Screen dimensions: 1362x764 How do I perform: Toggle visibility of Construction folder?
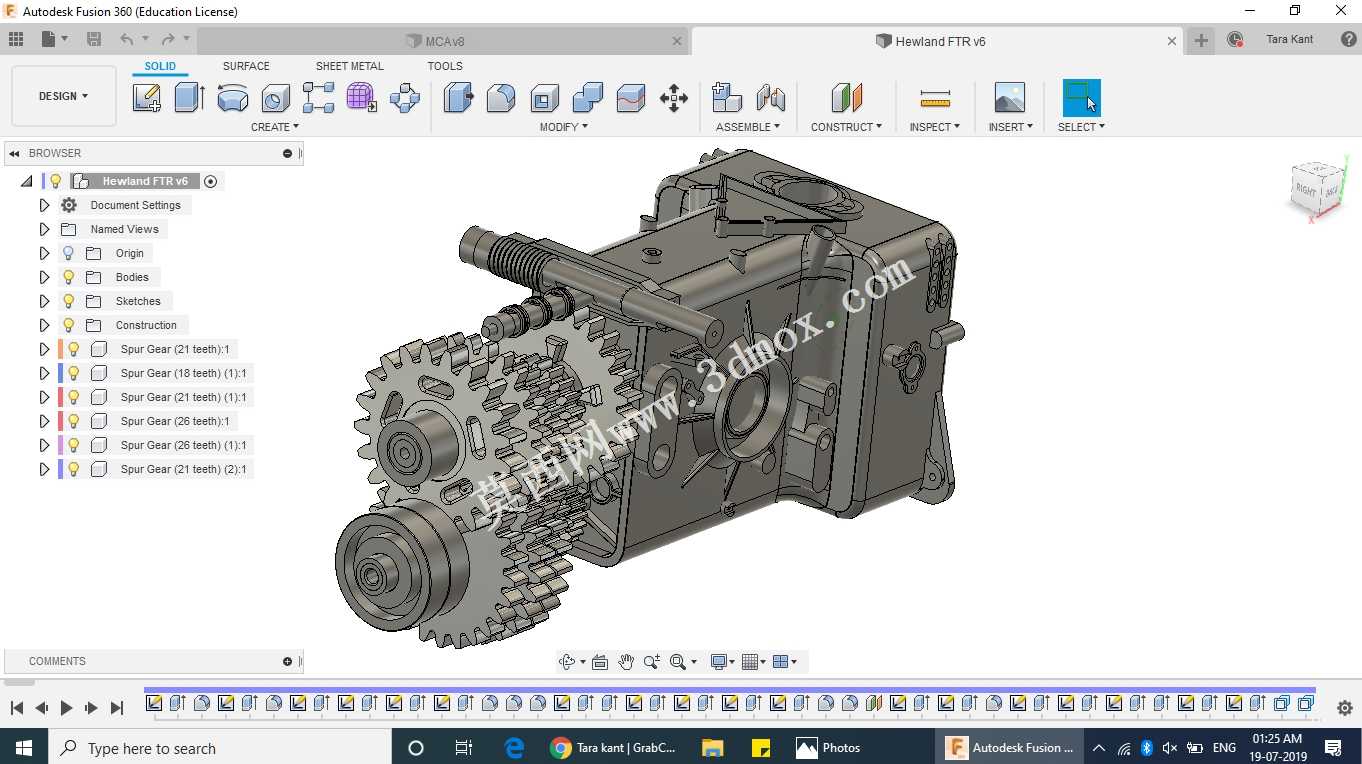[68, 325]
